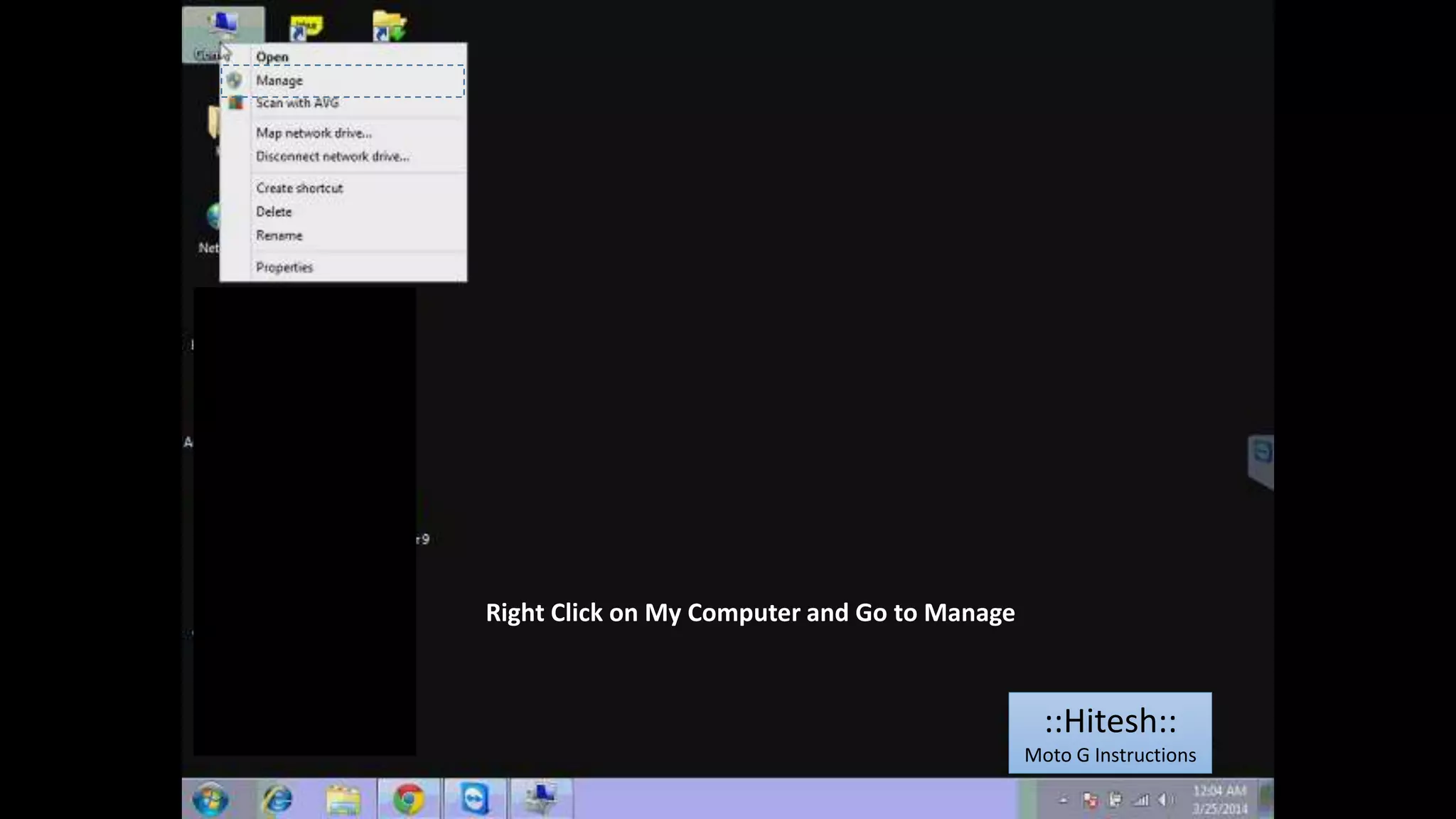Choose Open in the context menu

point(272,57)
